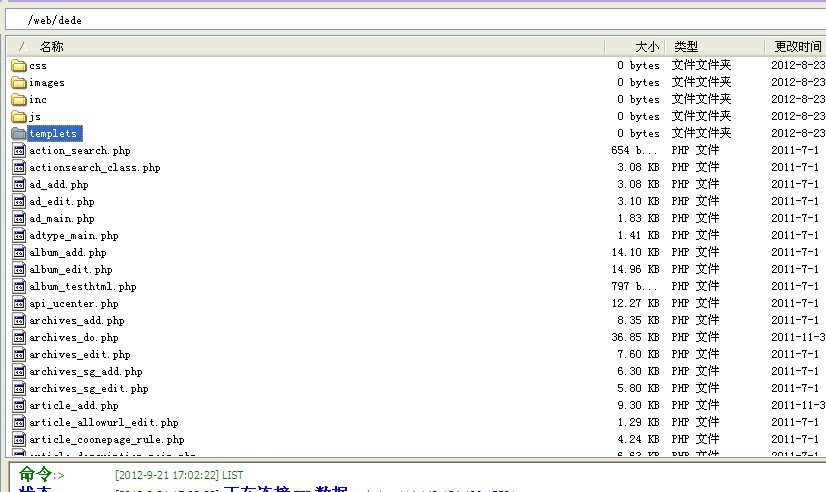Select the images folder icon
826x492 pixels.
click(18, 83)
